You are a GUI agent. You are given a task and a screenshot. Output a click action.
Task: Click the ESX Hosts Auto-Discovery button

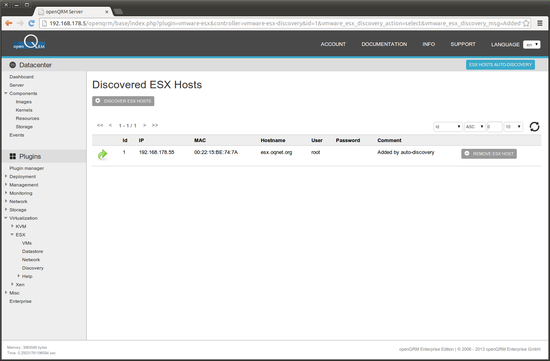coord(500,65)
